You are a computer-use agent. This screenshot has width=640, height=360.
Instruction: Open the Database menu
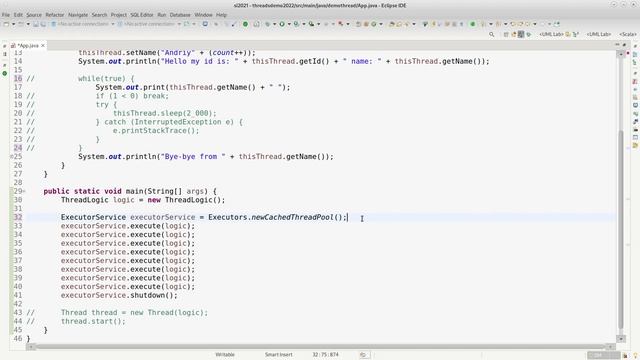click(180, 15)
